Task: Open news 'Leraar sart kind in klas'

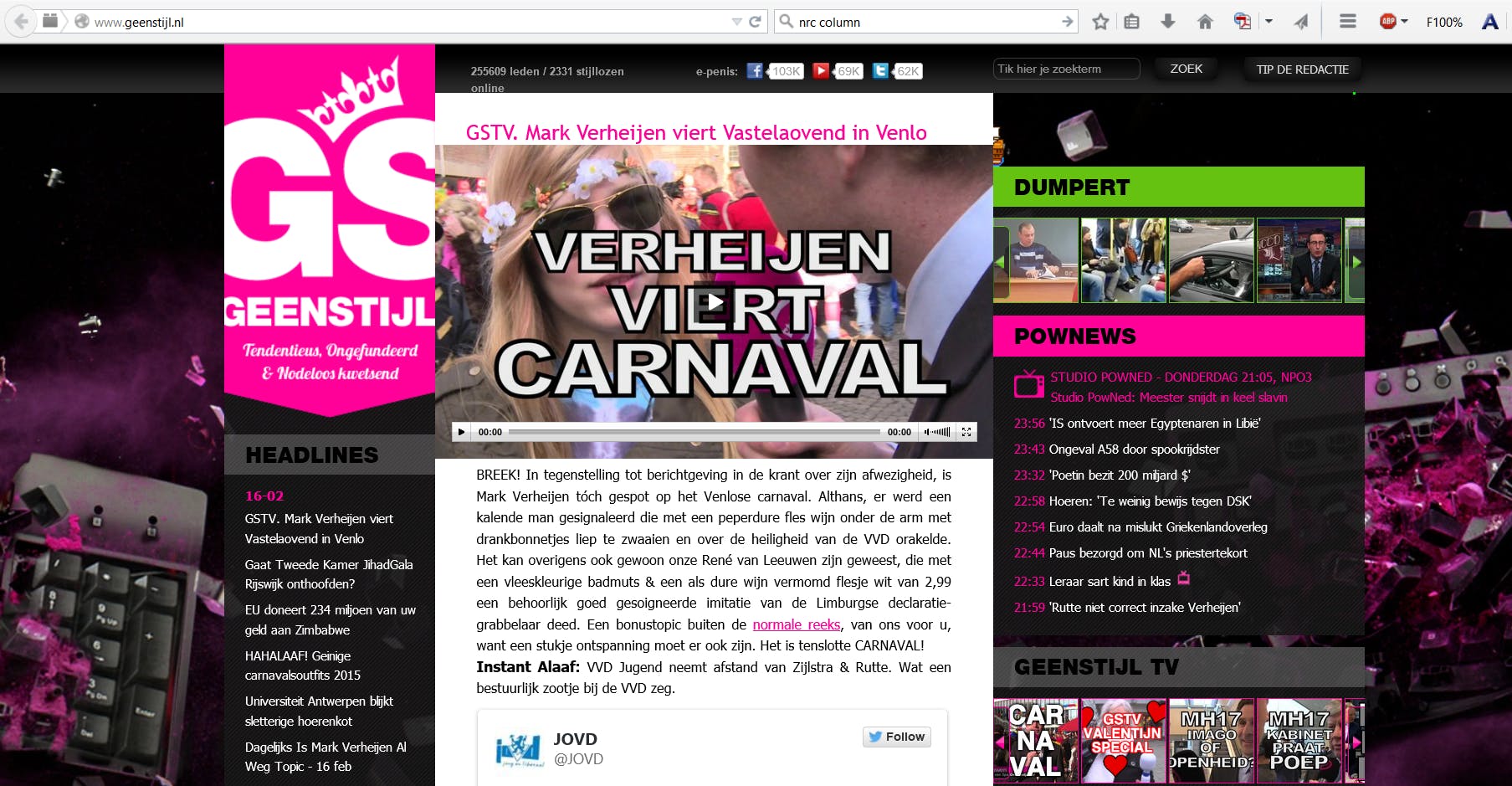Action: click(1110, 582)
